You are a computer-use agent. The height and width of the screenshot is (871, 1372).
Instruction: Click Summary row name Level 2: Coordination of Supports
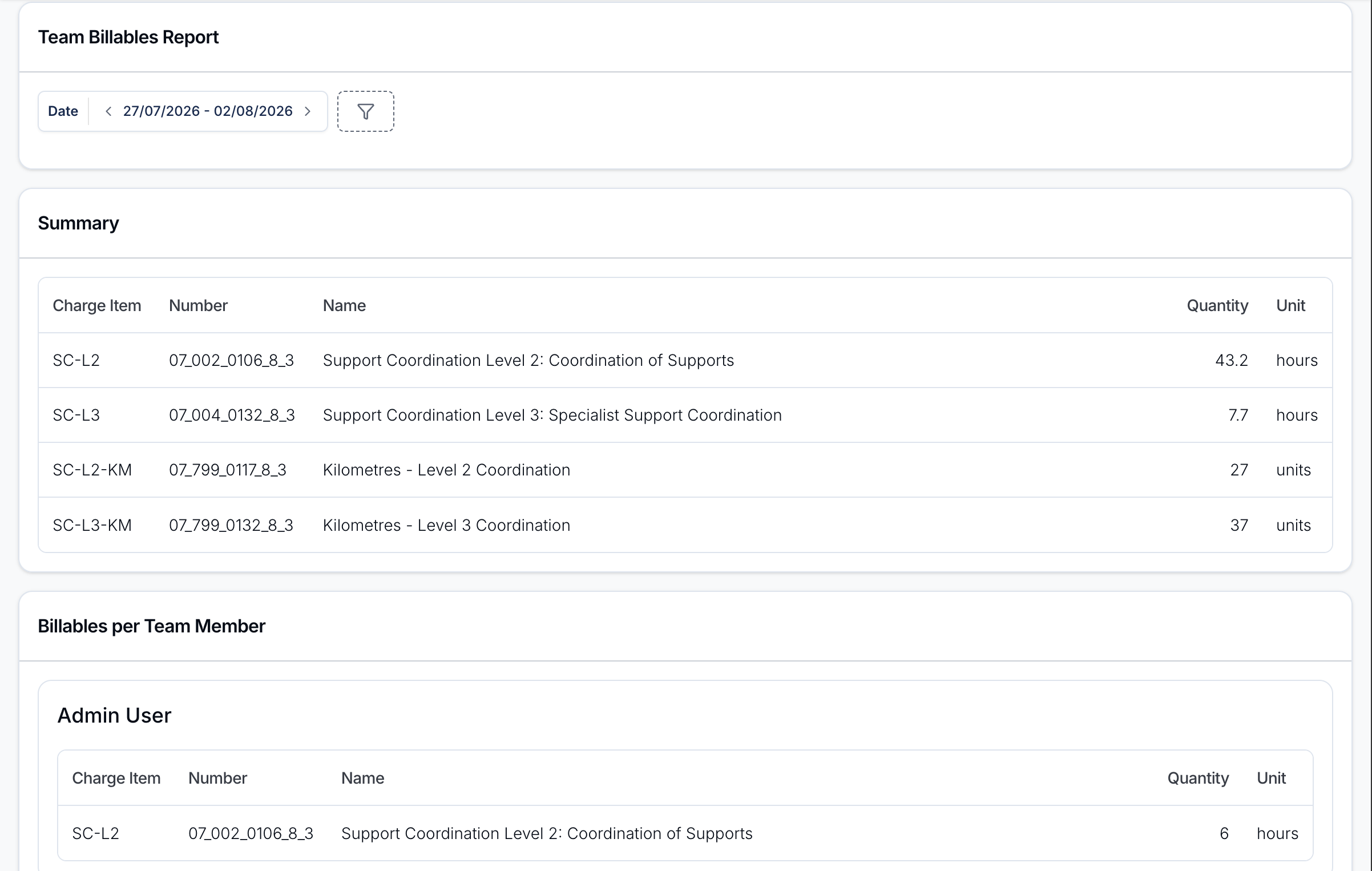(x=528, y=360)
